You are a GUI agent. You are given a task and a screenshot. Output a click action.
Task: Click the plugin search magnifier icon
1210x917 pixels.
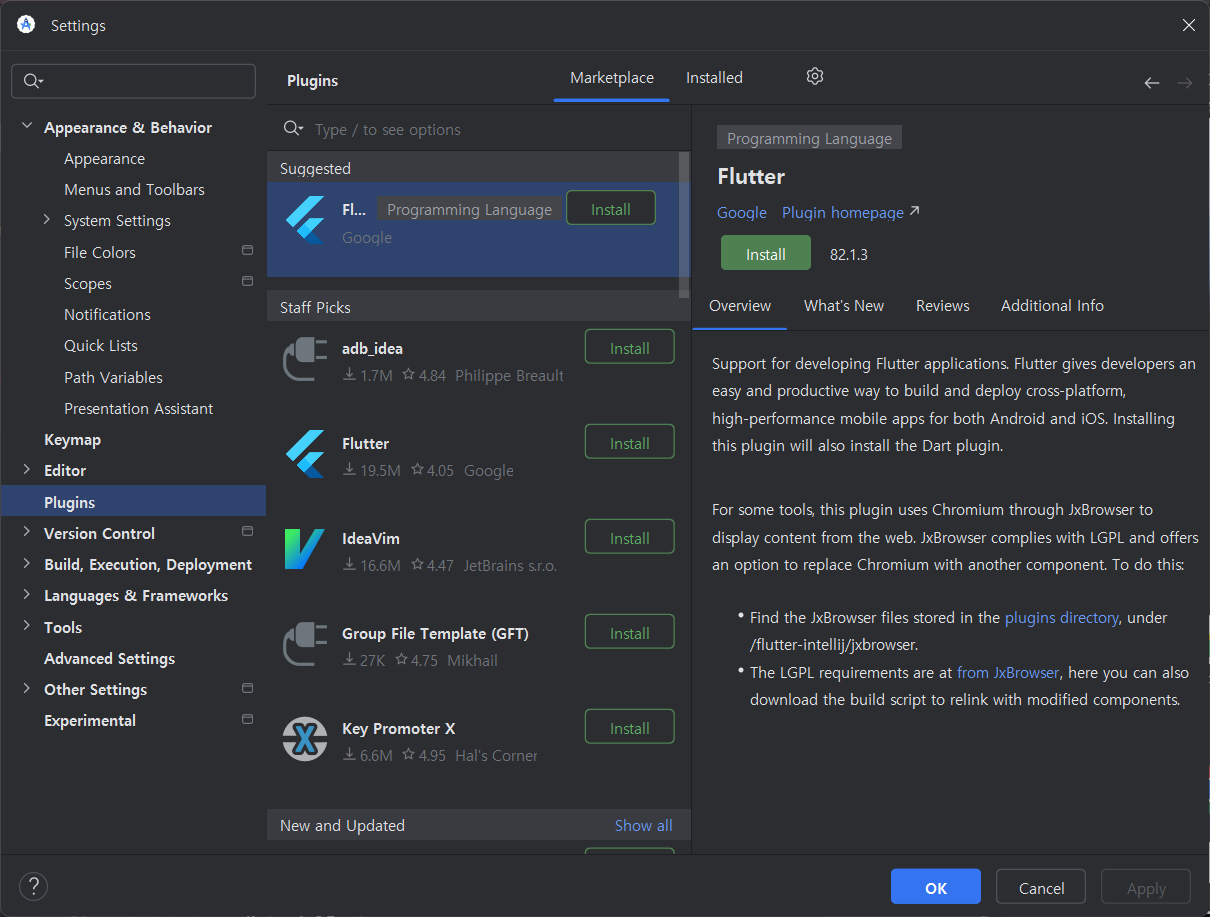pos(293,129)
